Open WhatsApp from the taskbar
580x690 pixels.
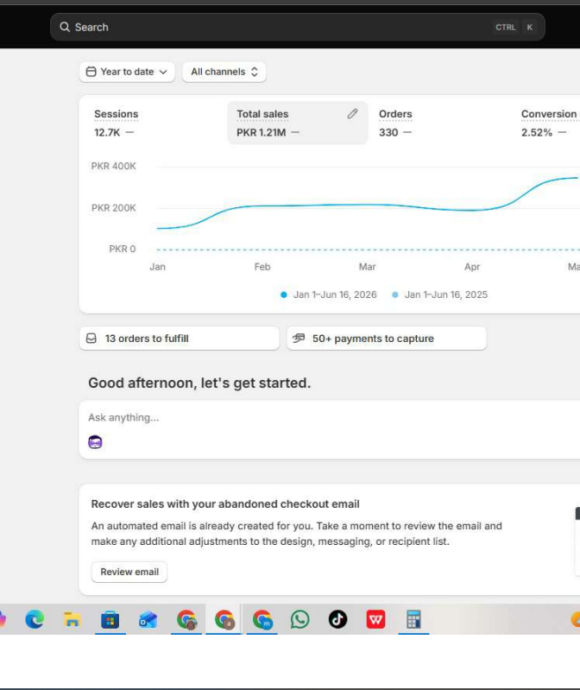click(x=300, y=620)
